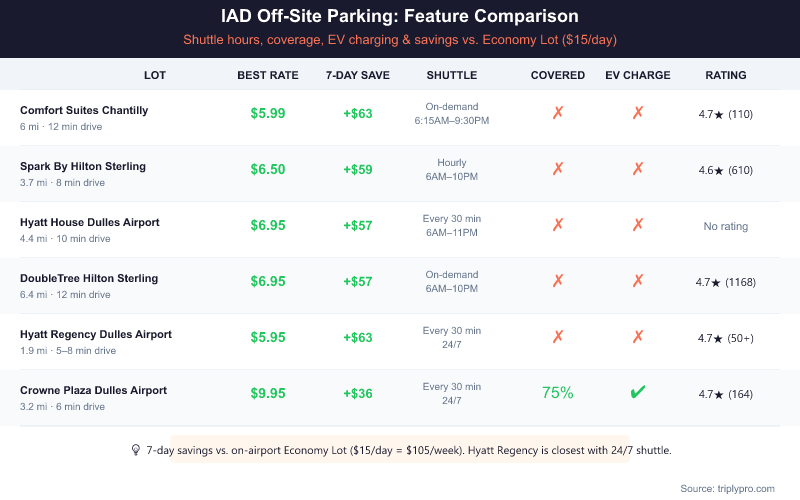Click the lightbulb tip icon in the footer note
The width and height of the screenshot is (800, 500).
tap(136, 450)
